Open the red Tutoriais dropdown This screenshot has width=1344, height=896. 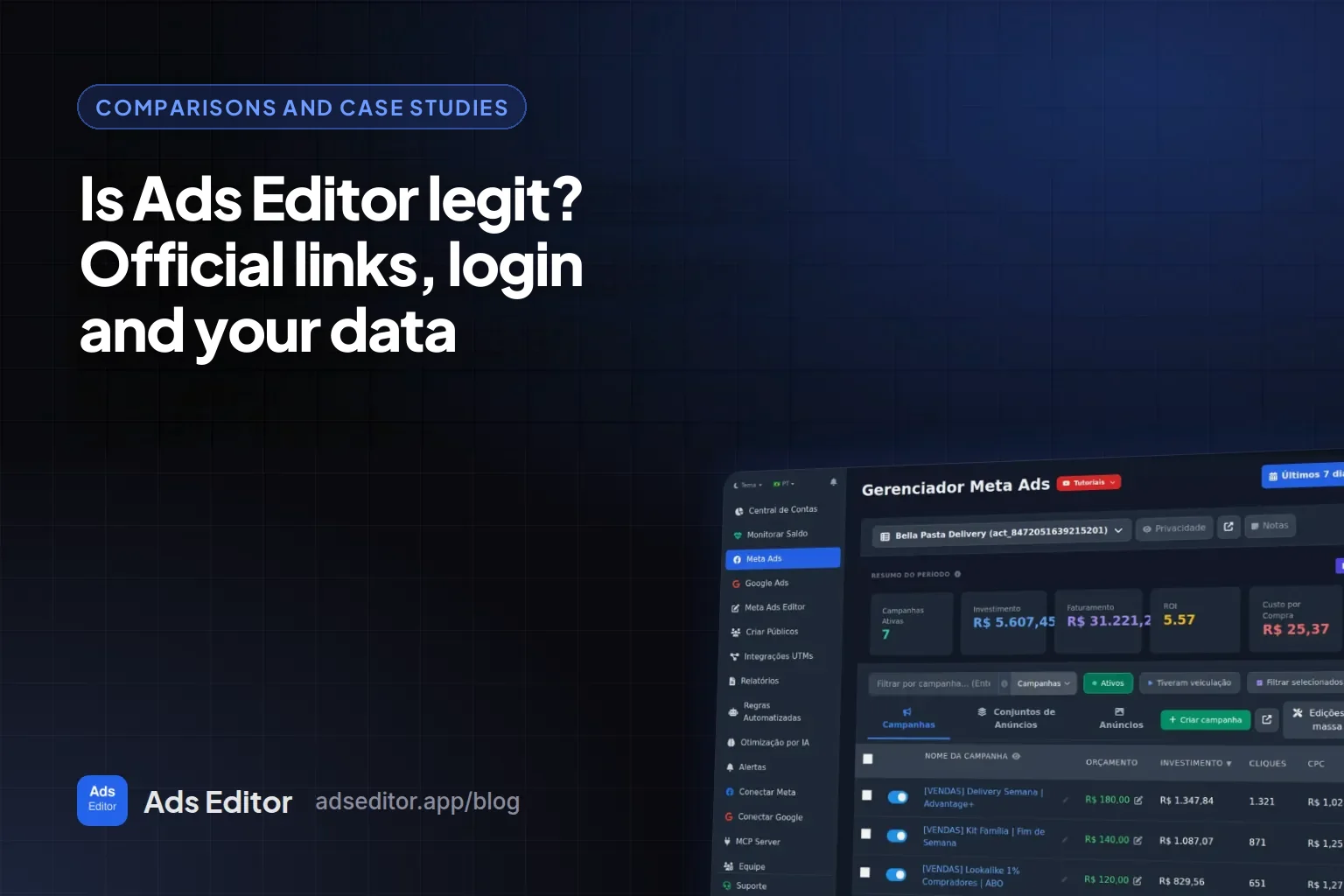(1088, 482)
